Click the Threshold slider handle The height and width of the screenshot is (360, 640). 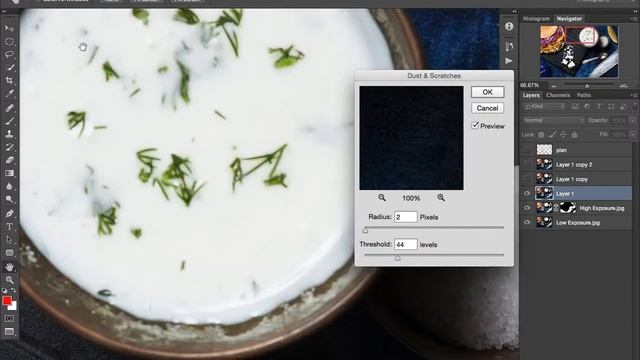coord(398,258)
